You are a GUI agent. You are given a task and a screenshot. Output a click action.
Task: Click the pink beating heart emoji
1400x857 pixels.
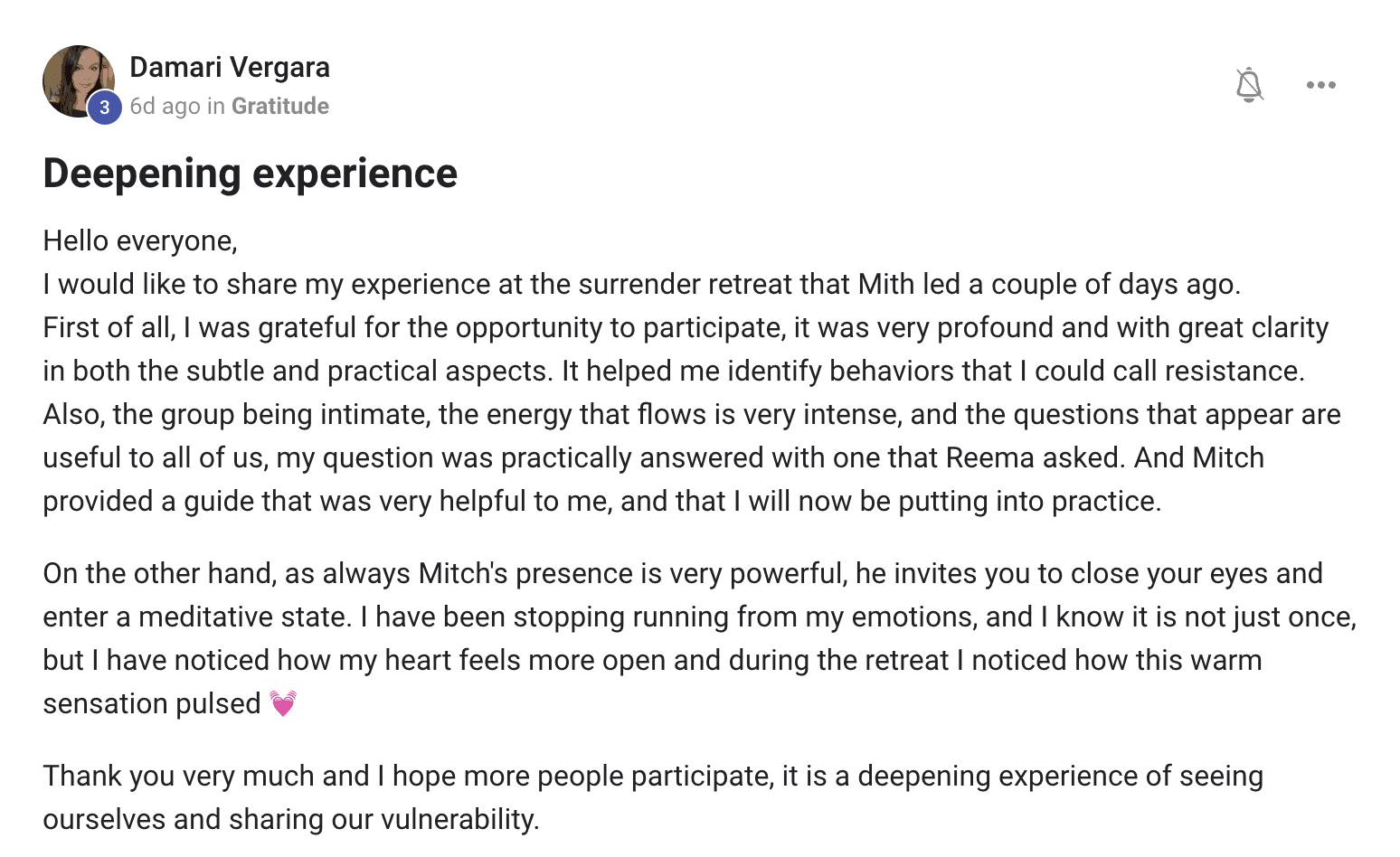283,702
